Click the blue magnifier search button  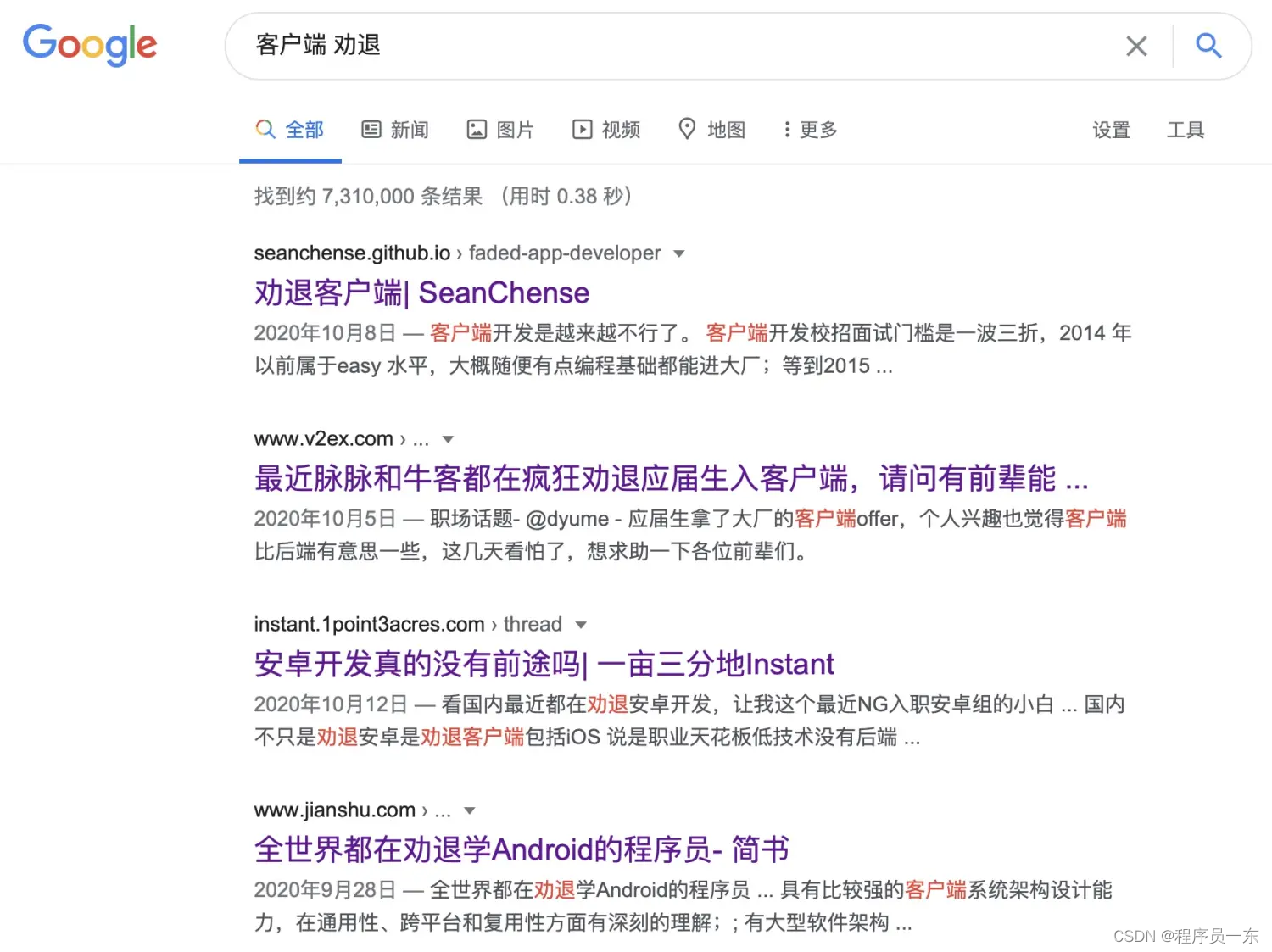[1208, 46]
